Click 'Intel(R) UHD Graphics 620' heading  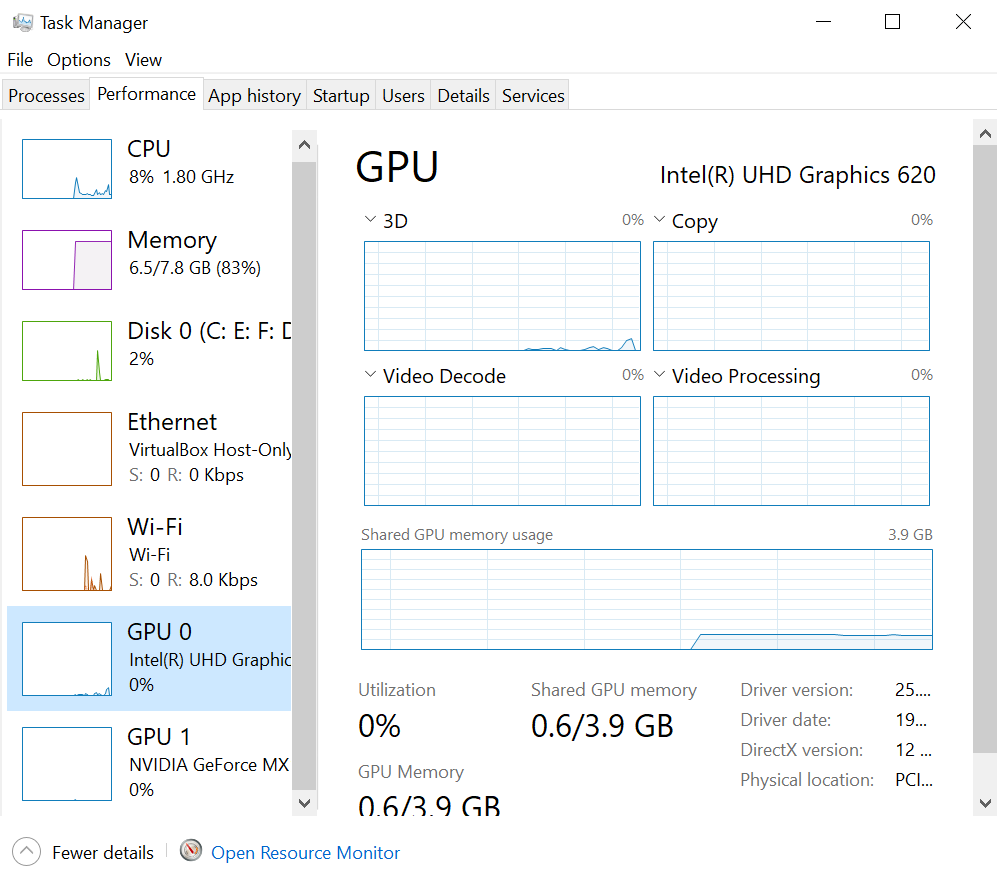point(797,175)
